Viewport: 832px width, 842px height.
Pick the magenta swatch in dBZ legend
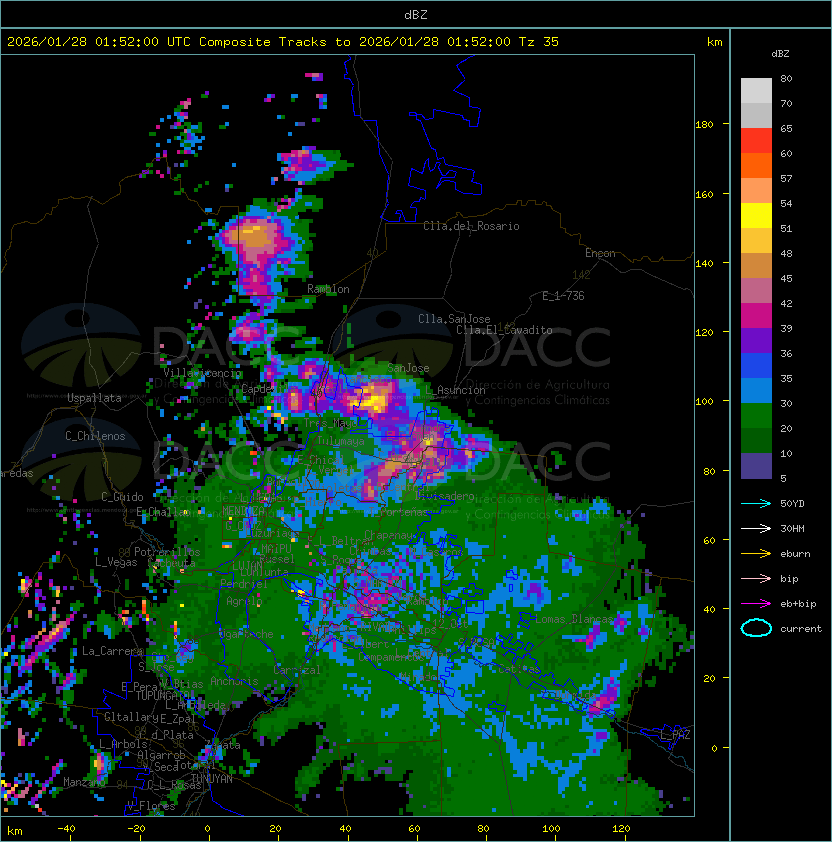pyautogui.click(x=756, y=315)
